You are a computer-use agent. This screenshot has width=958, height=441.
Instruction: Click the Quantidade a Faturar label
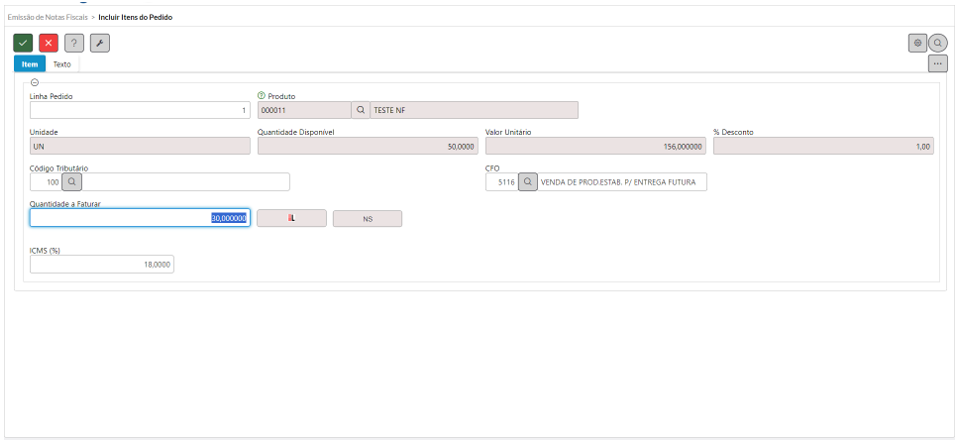tap(64, 204)
